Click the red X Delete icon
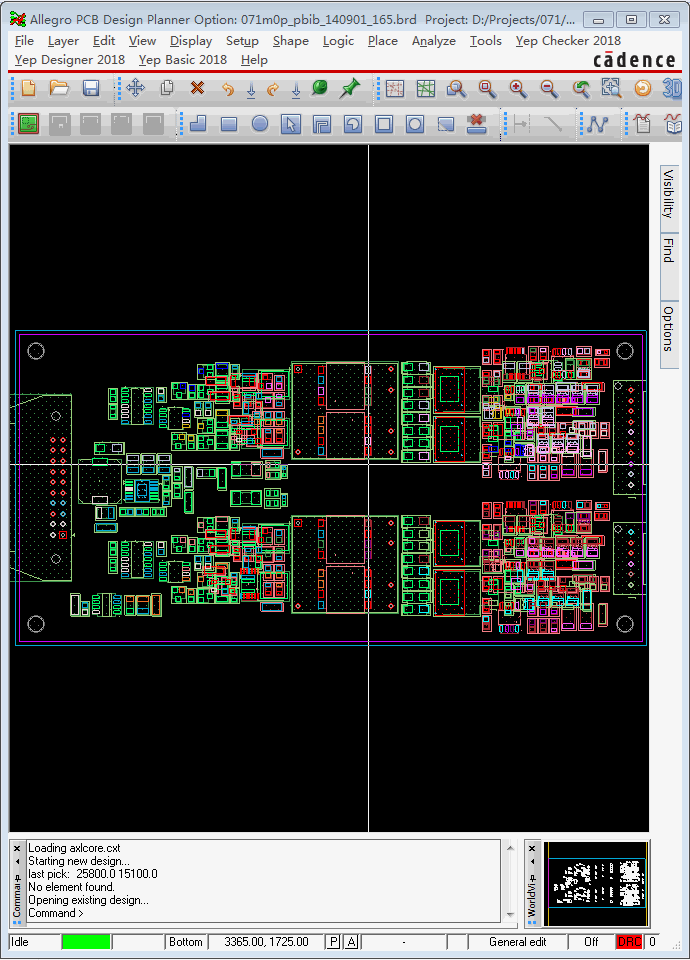 tap(197, 88)
